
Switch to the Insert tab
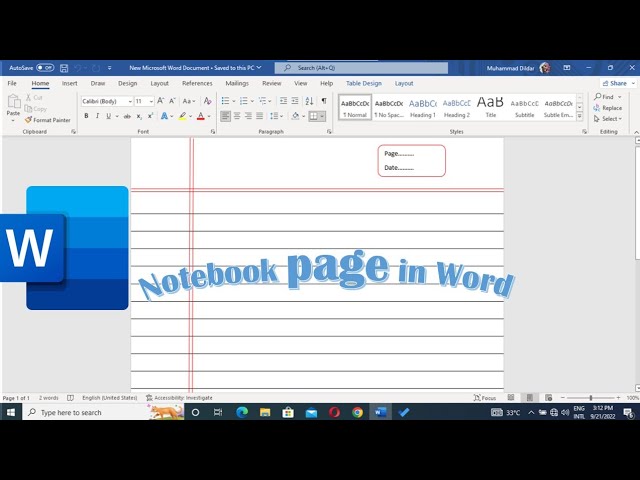tap(69, 83)
